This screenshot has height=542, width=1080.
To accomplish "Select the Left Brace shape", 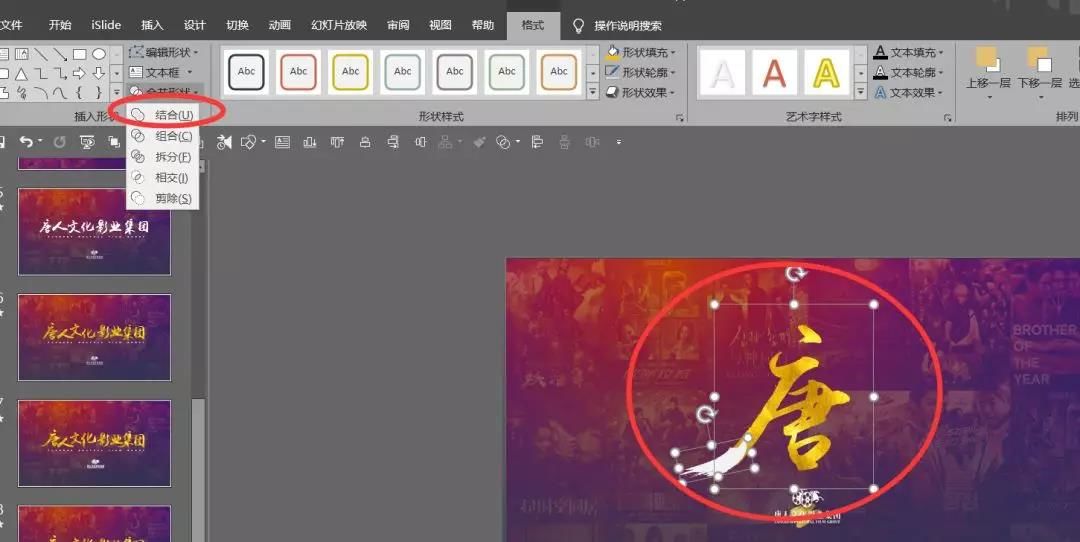I will point(79,92).
